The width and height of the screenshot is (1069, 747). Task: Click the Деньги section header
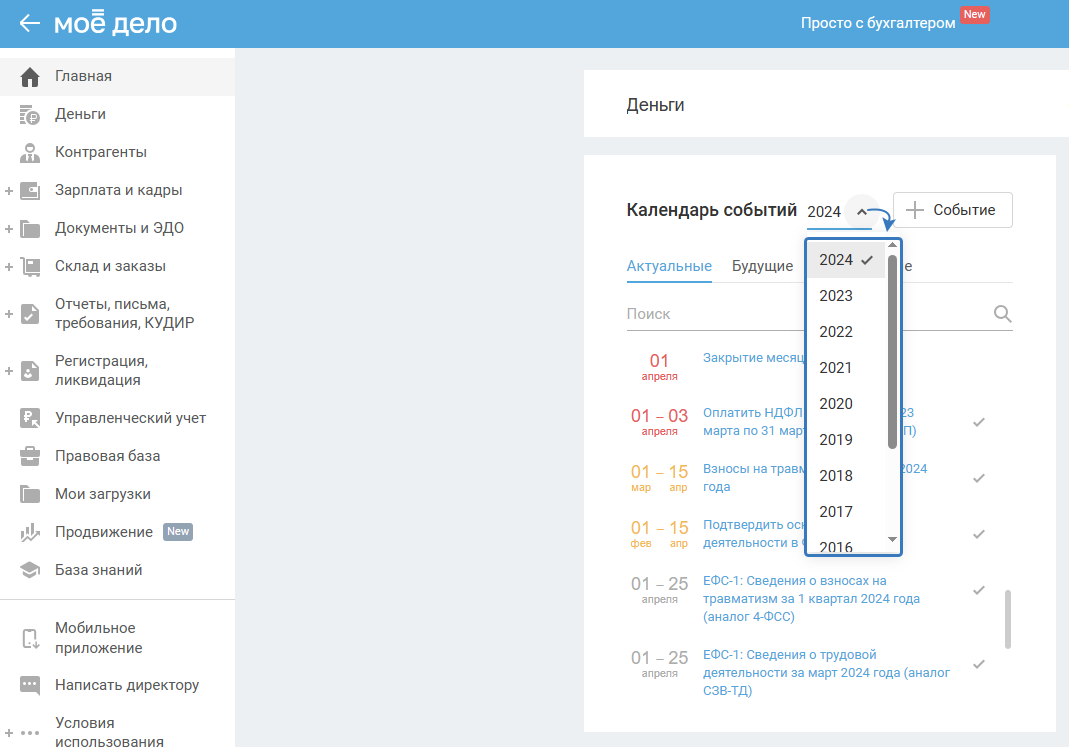[x=655, y=105]
